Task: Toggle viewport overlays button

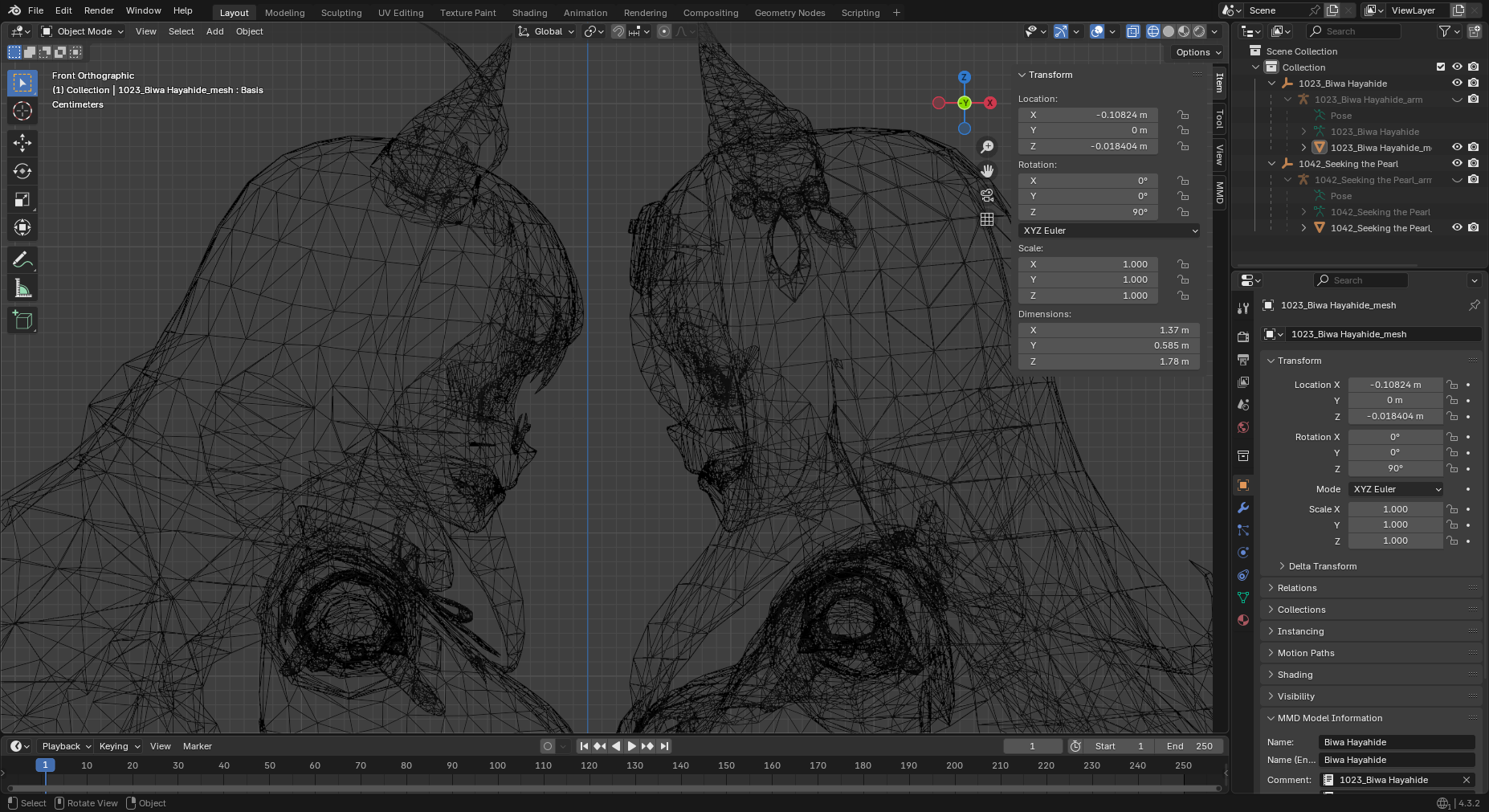Action: coord(1097,31)
